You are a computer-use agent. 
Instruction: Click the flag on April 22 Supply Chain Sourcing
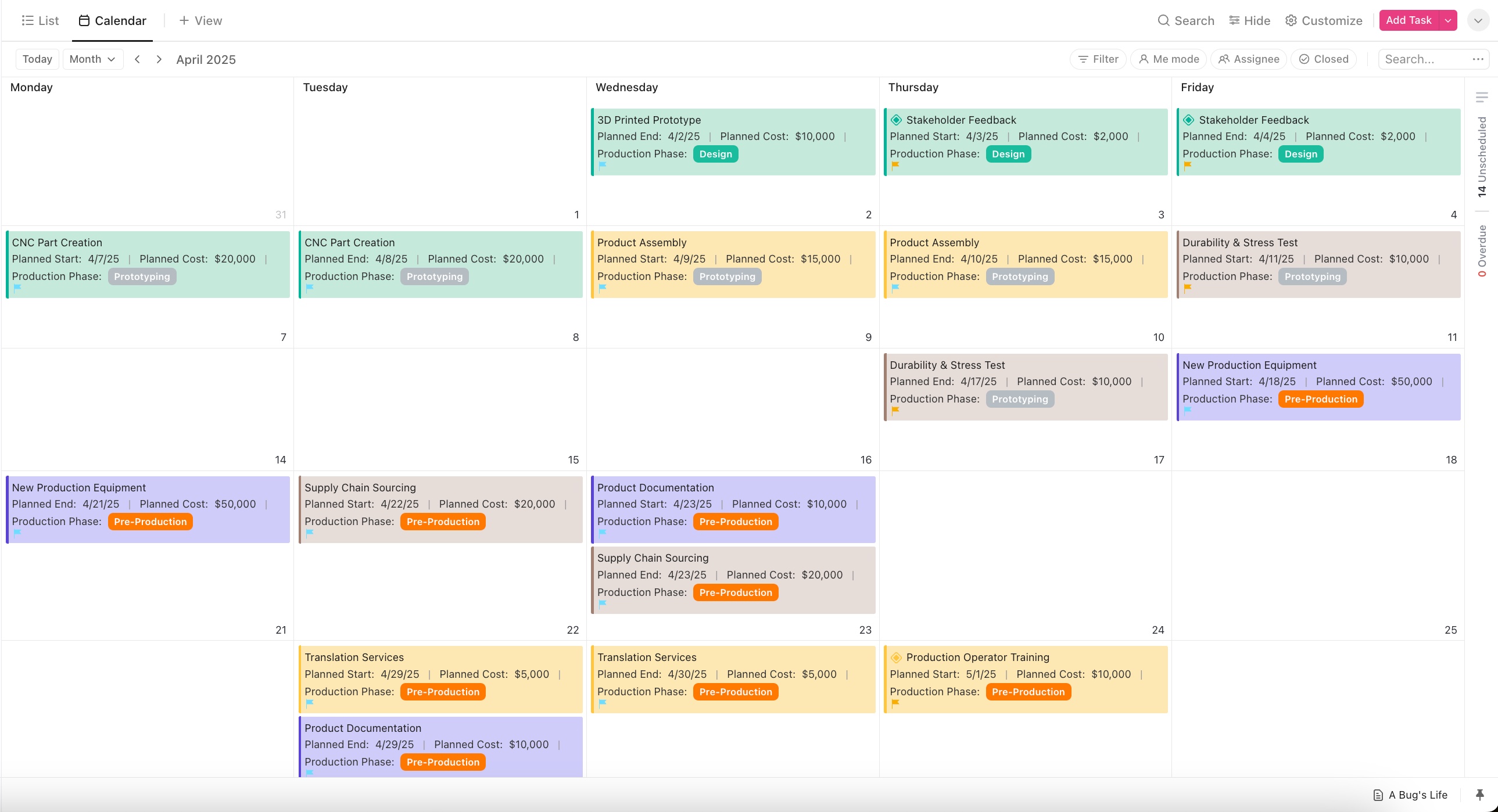click(x=310, y=534)
